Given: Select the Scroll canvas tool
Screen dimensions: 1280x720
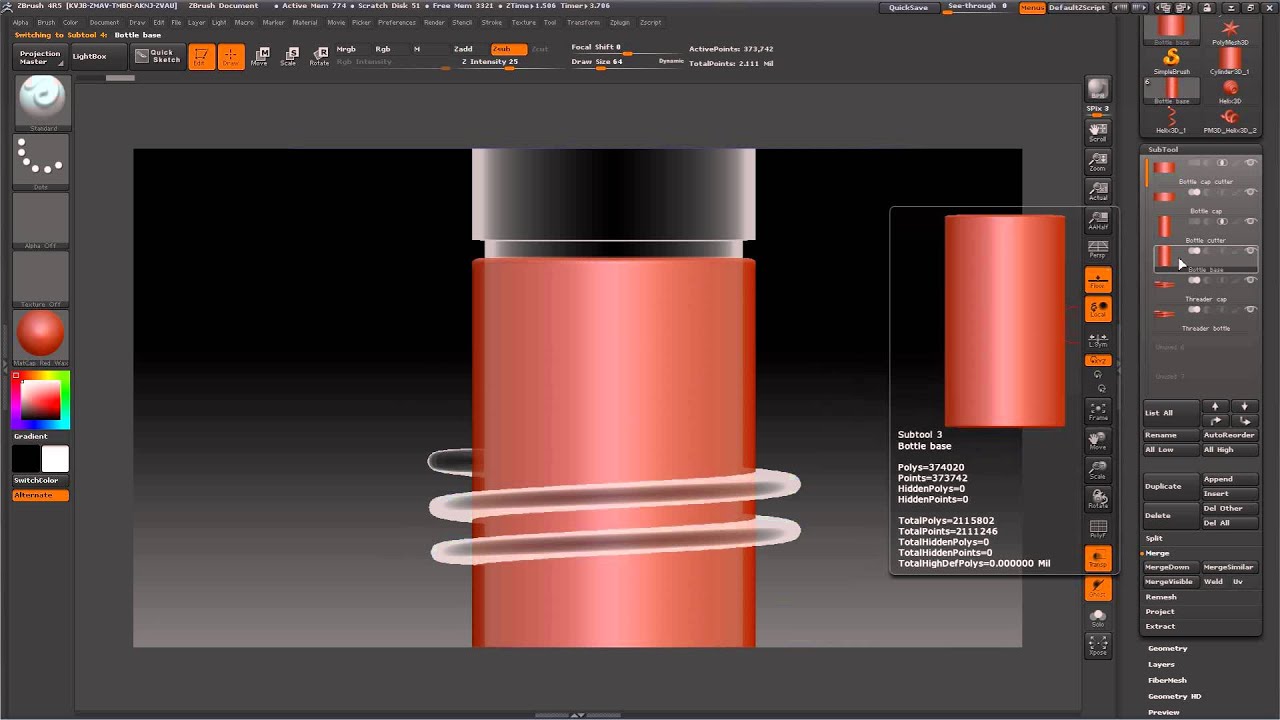Looking at the screenshot, I should coord(1098,132).
